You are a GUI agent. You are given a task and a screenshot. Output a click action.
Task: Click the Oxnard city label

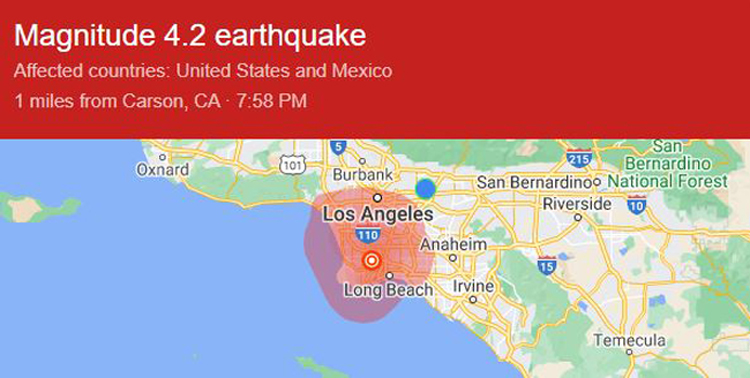tap(163, 169)
